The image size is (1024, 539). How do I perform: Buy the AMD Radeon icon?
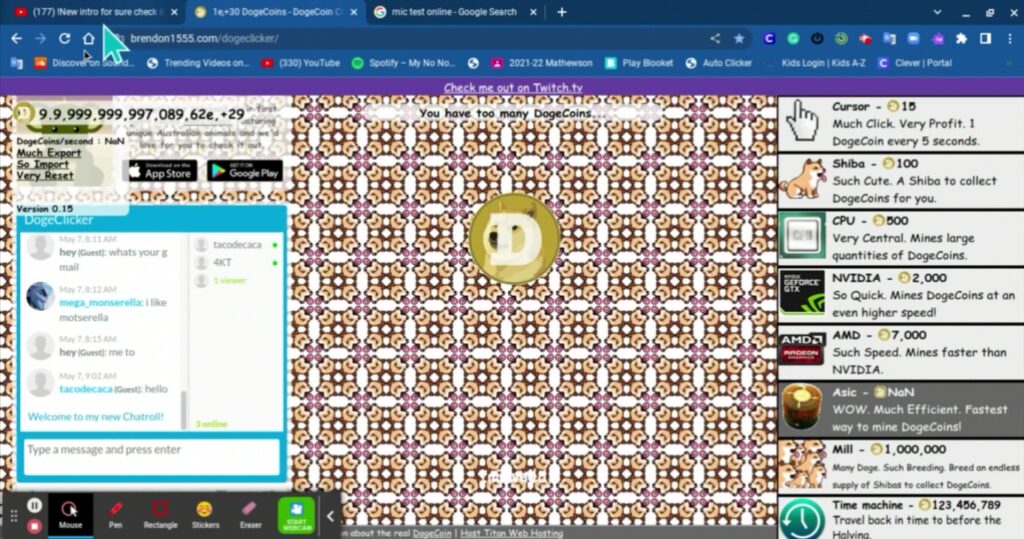click(x=802, y=351)
